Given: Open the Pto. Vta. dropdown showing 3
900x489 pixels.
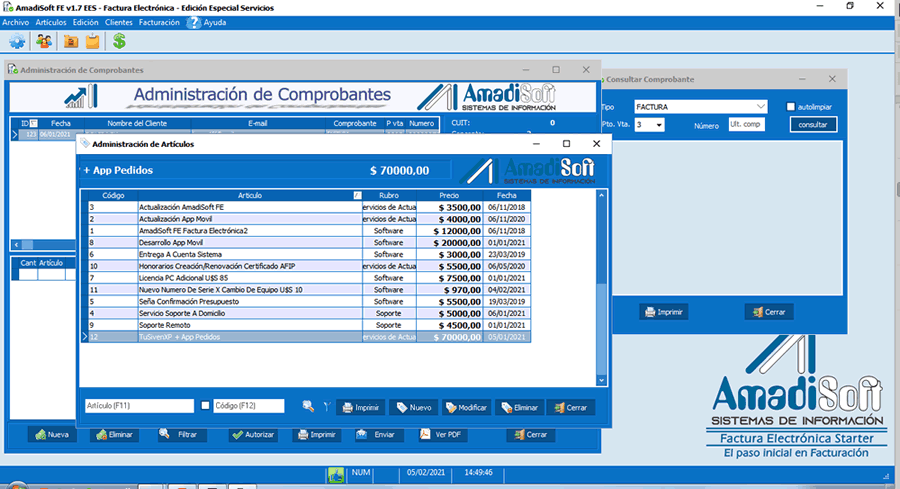Looking at the screenshot, I should click(659, 125).
